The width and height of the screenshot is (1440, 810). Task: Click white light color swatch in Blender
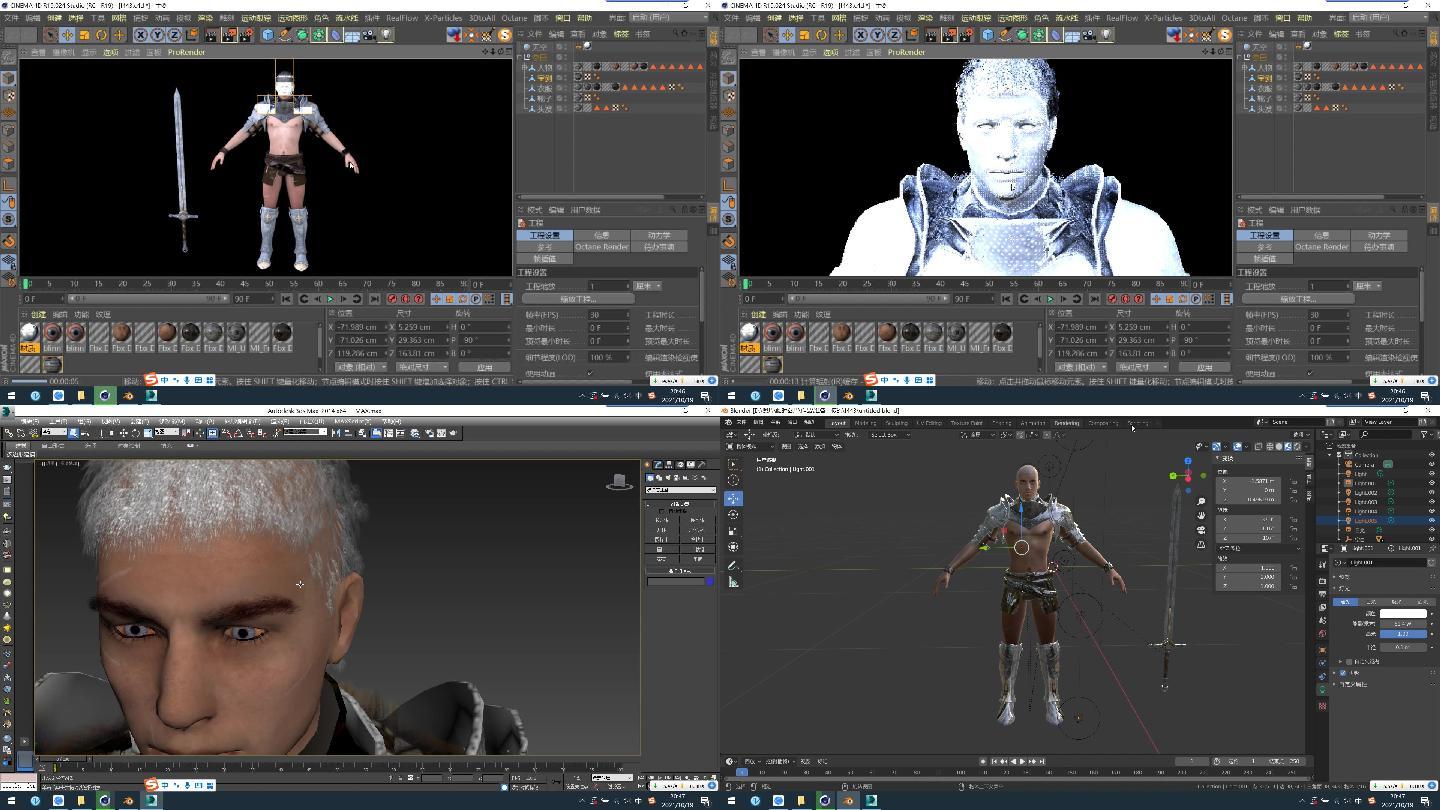point(1403,613)
